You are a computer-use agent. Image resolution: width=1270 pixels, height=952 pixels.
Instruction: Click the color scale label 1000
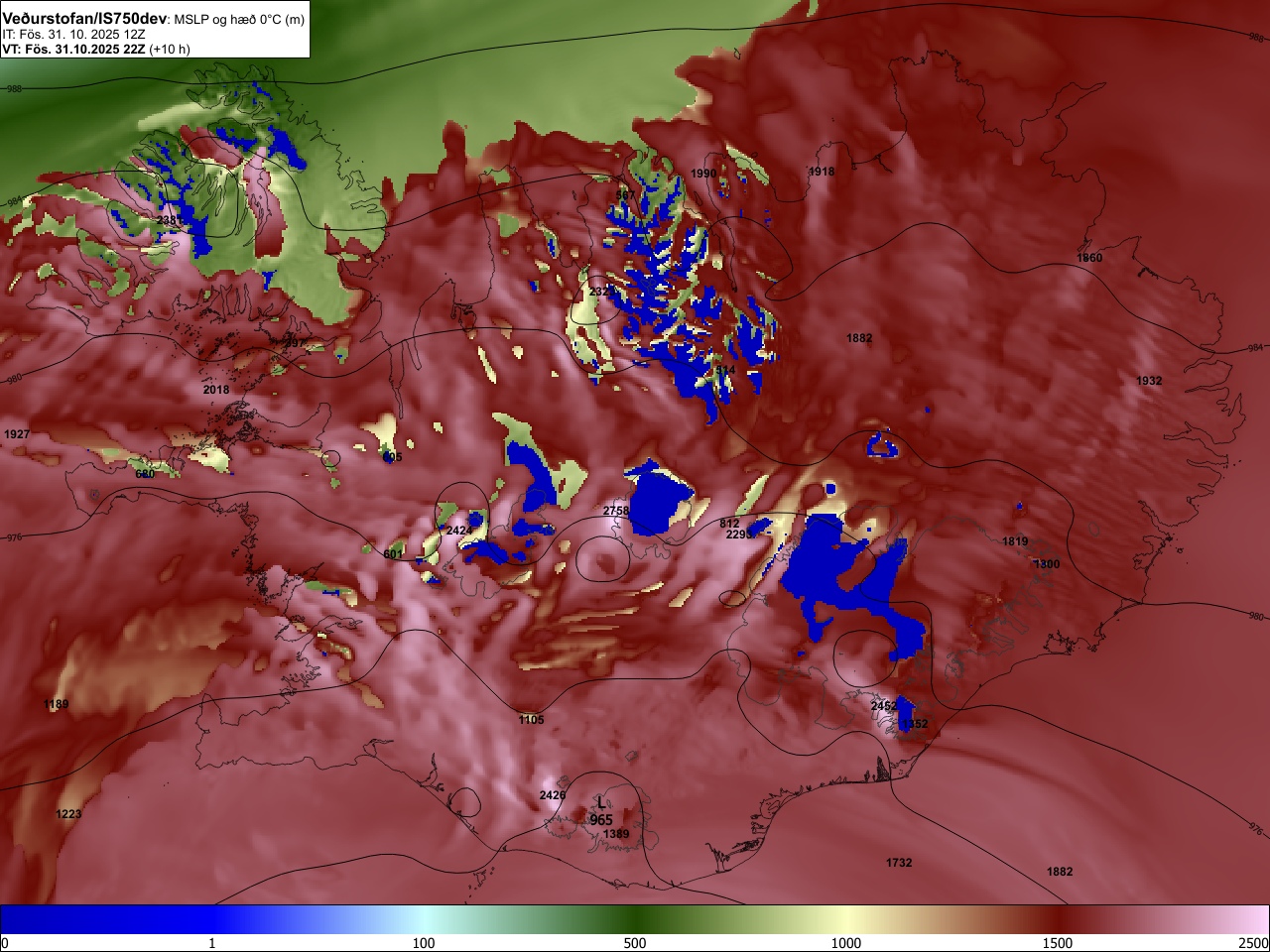pyautogui.click(x=846, y=943)
